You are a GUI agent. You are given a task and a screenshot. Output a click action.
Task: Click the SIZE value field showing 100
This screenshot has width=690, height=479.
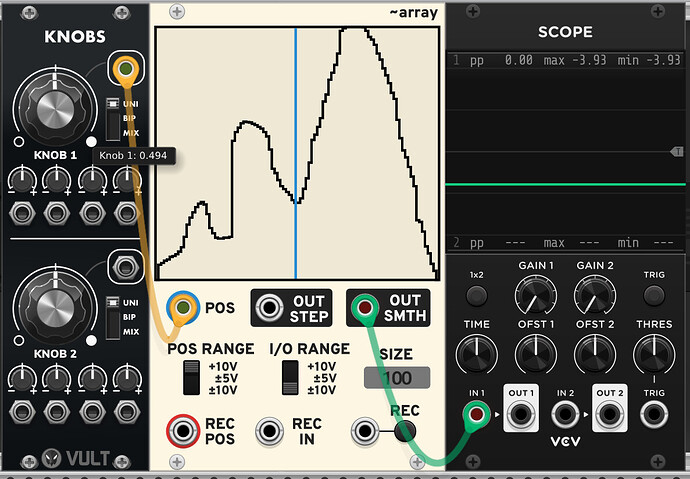point(396,378)
